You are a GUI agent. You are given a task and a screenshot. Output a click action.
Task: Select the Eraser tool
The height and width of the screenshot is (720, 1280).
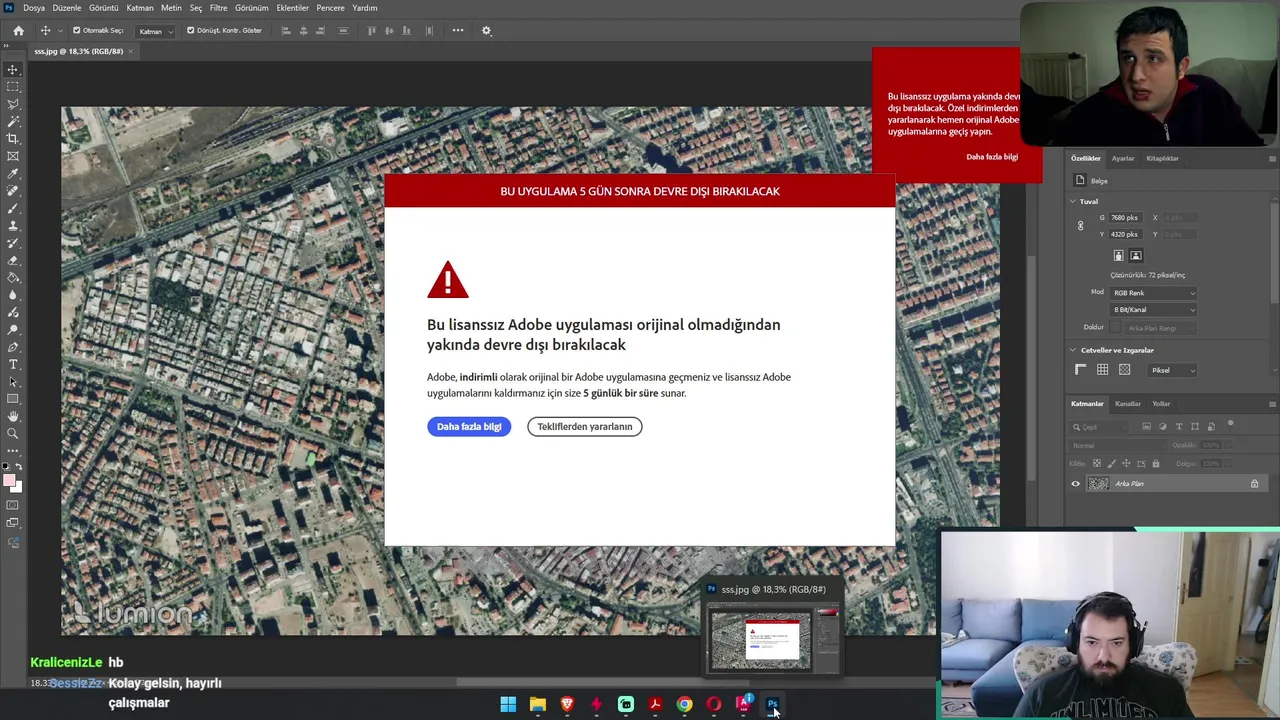(13, 260)
